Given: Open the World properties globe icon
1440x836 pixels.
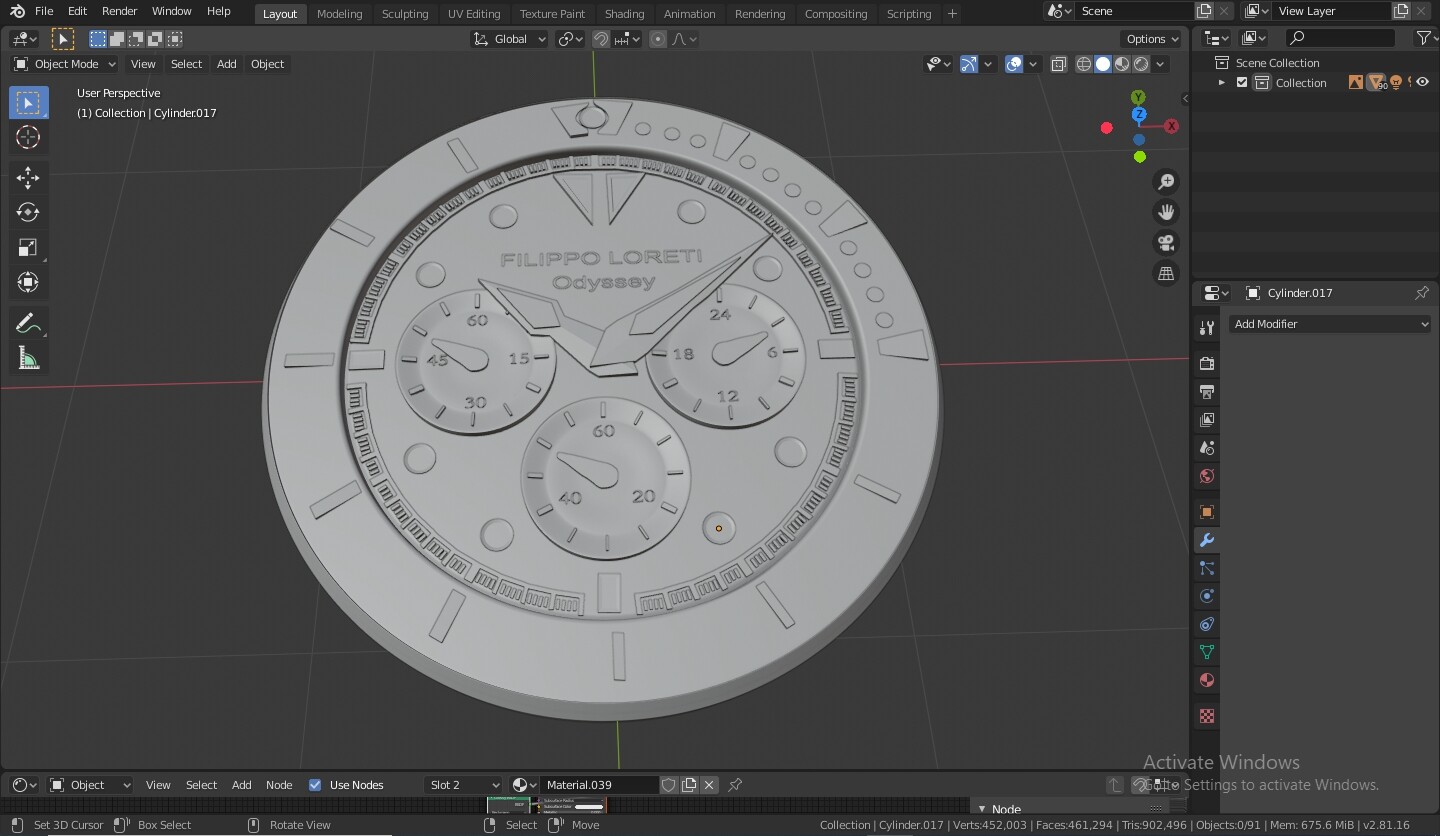Looking at the screenshot, I should [x=1207, y=476].
